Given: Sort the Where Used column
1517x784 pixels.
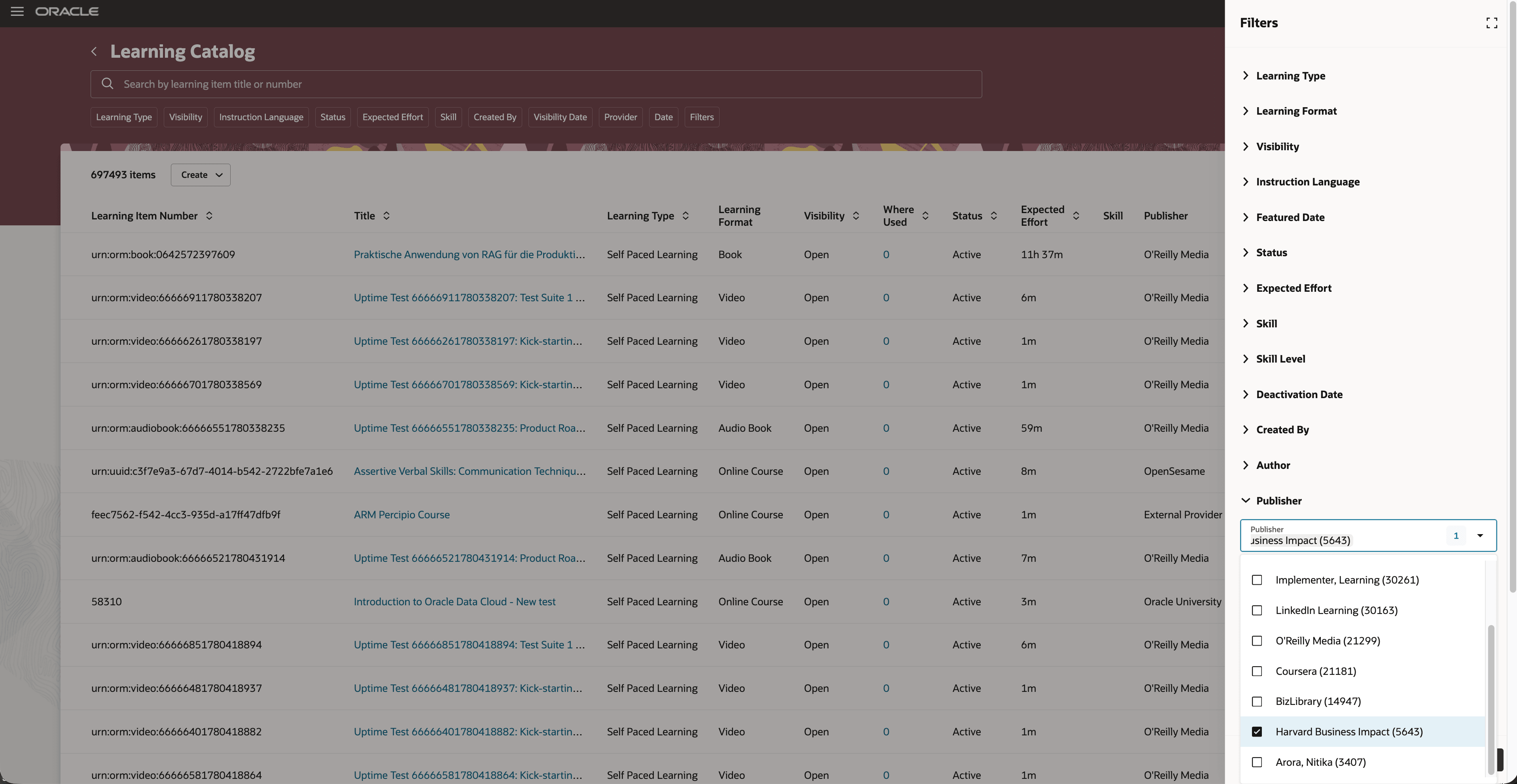Looking at the screenshot, I should 925,215.
